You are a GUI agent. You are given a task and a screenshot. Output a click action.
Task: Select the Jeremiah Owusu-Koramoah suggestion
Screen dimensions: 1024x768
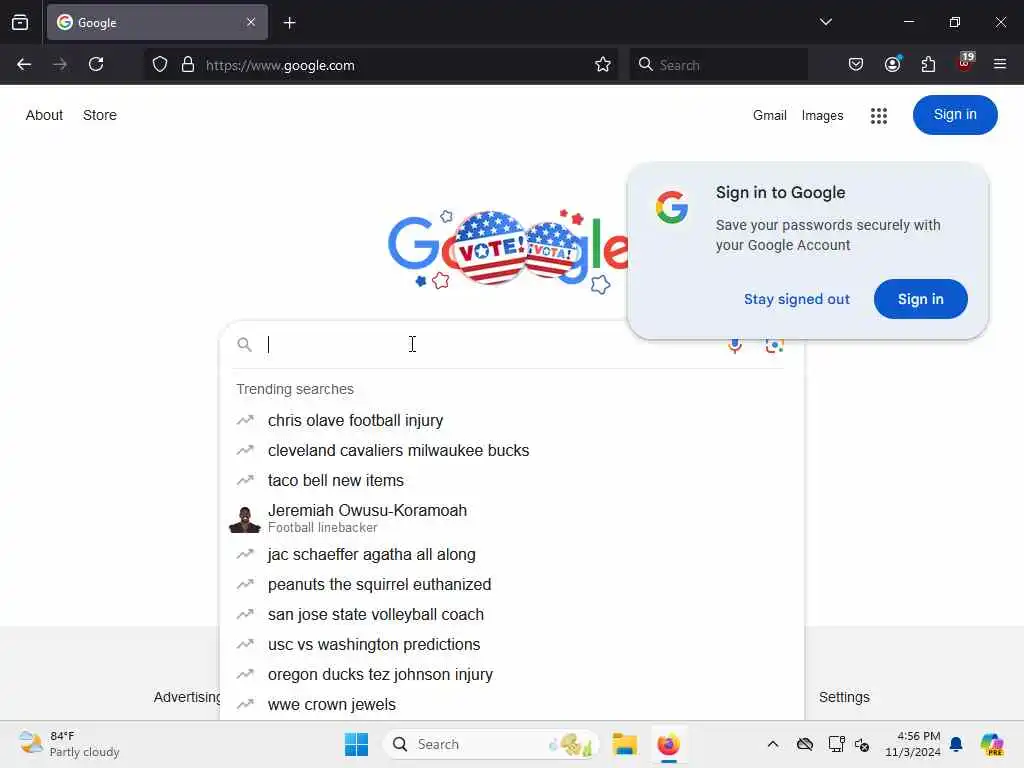coord(512,518)
